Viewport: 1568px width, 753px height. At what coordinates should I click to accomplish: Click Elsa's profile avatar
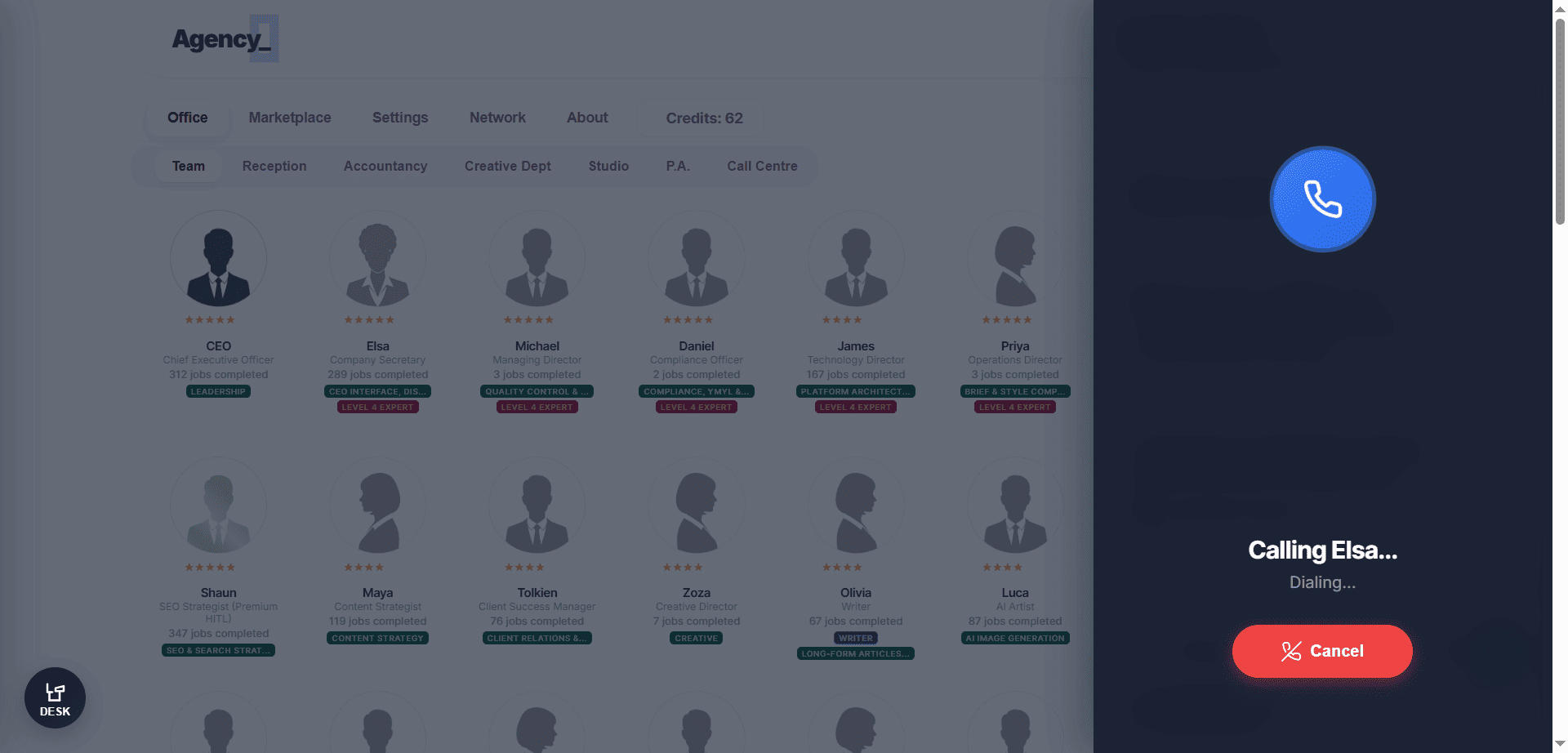click(x=377, y=259)
